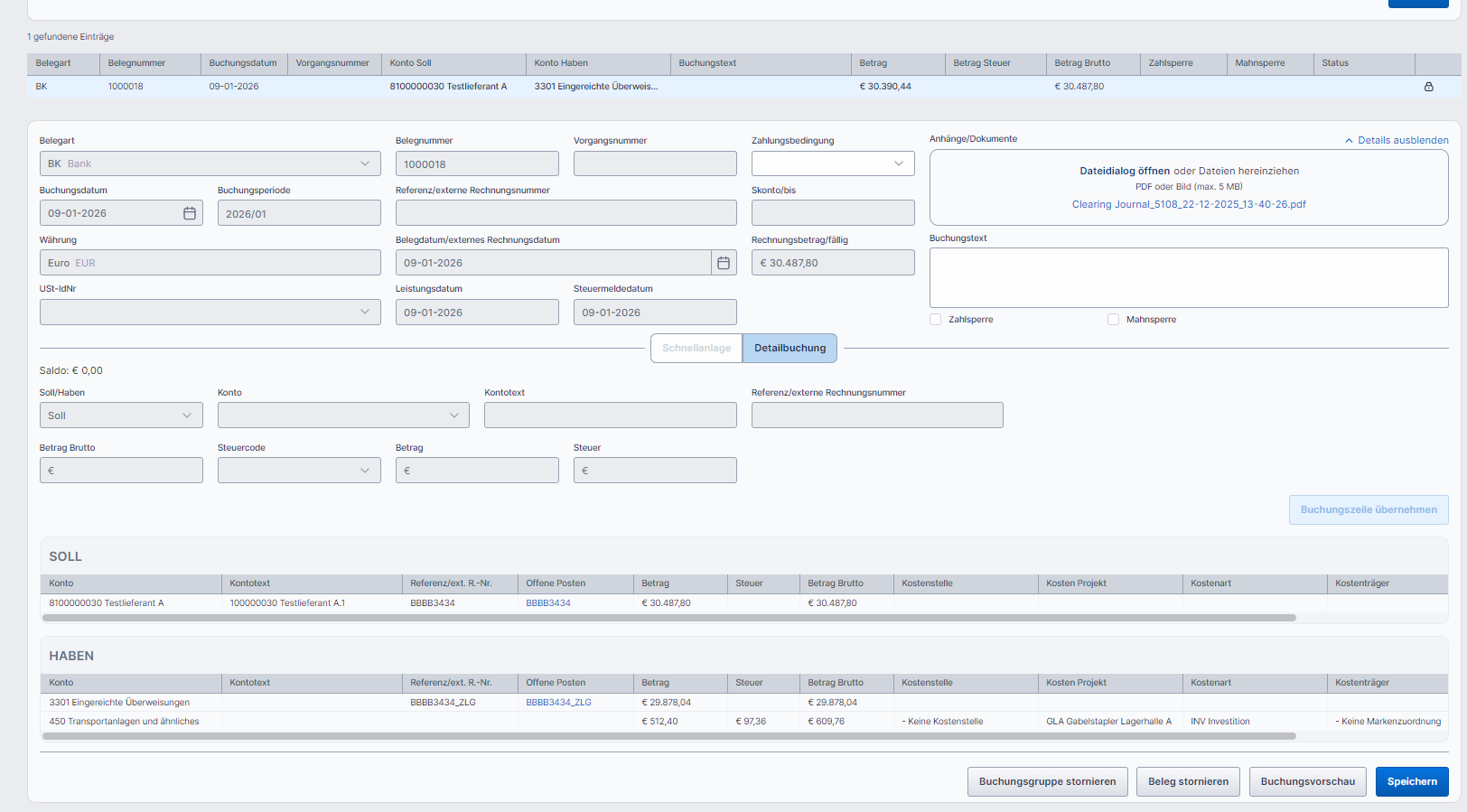1467x812 pixels.
Task: Open the Buchungsdatum calendar picker
Action: pyautogui.click(x=190, y=213)
